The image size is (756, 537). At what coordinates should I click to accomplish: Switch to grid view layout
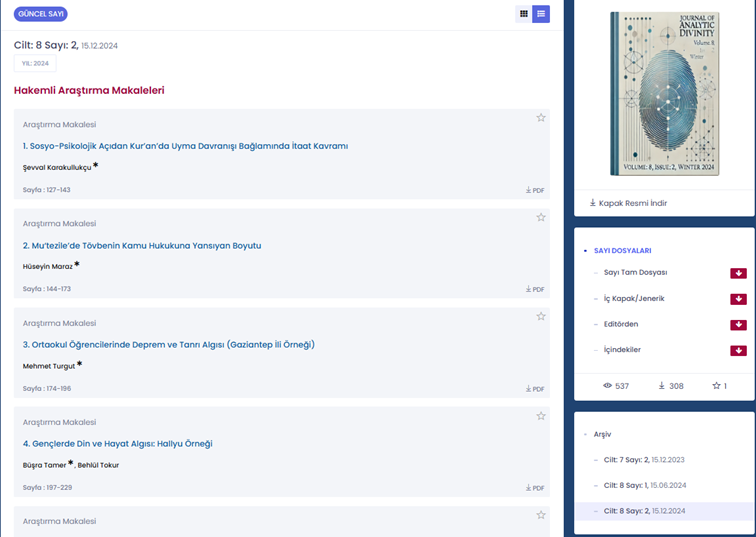(x=524, y=14)
